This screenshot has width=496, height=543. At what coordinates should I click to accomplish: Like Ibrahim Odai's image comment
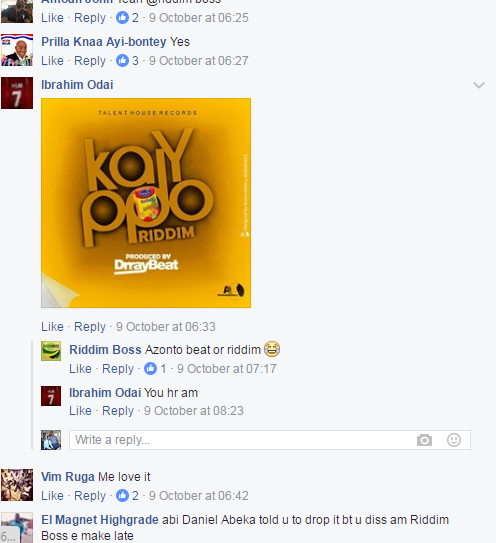tap(52, 327)
